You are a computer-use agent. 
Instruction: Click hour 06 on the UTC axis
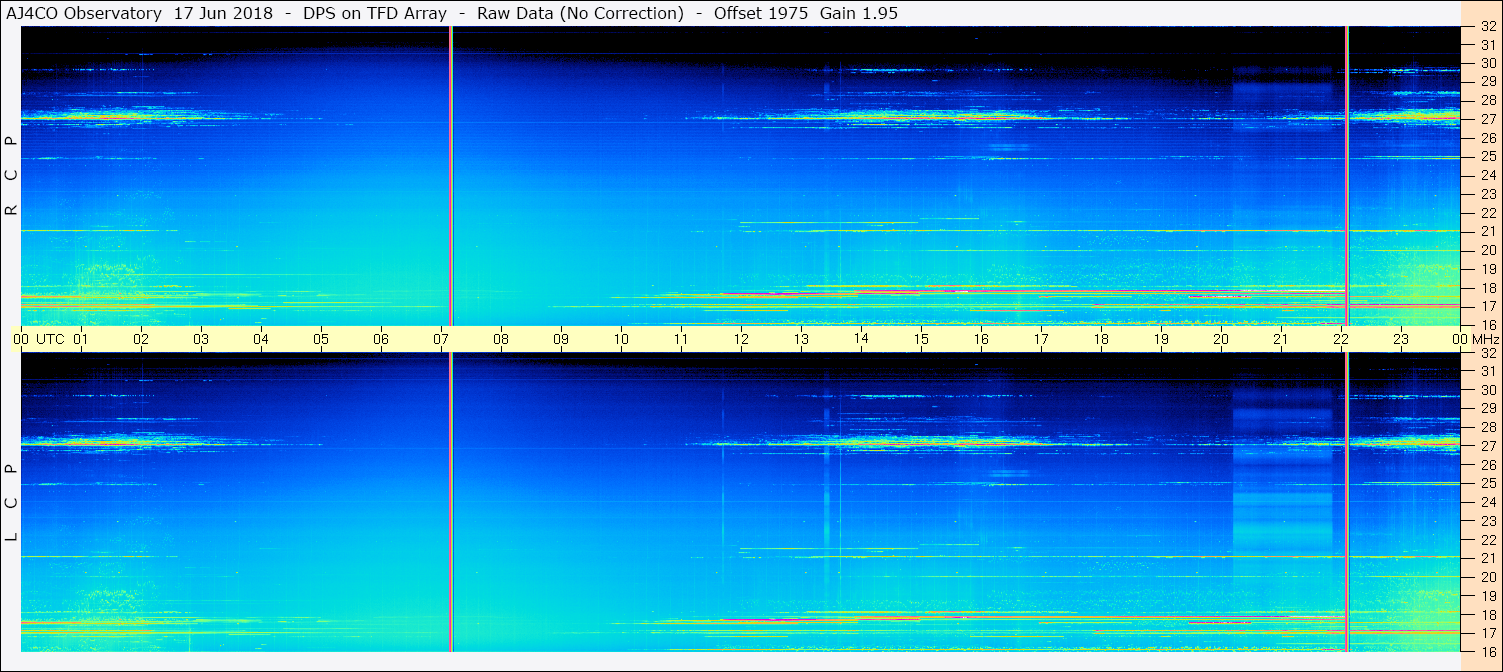pos(381,339)
